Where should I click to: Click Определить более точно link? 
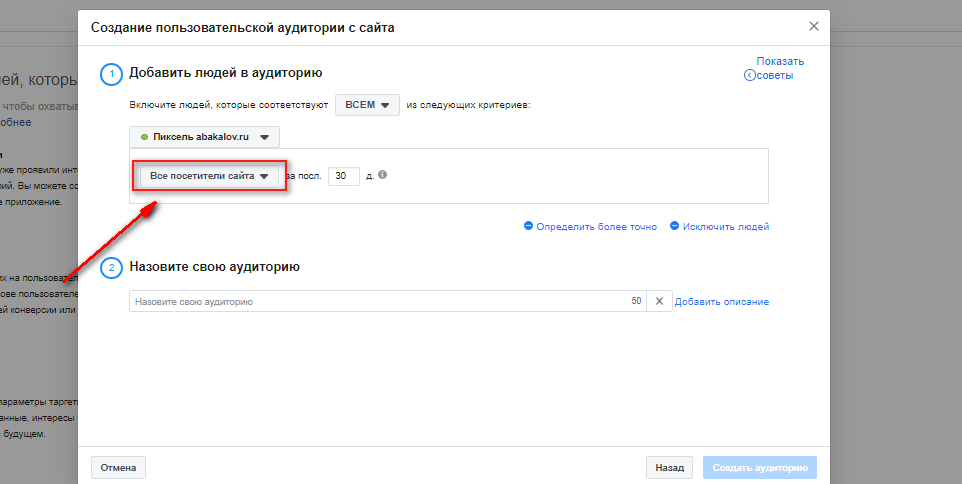tap(596, 226)
